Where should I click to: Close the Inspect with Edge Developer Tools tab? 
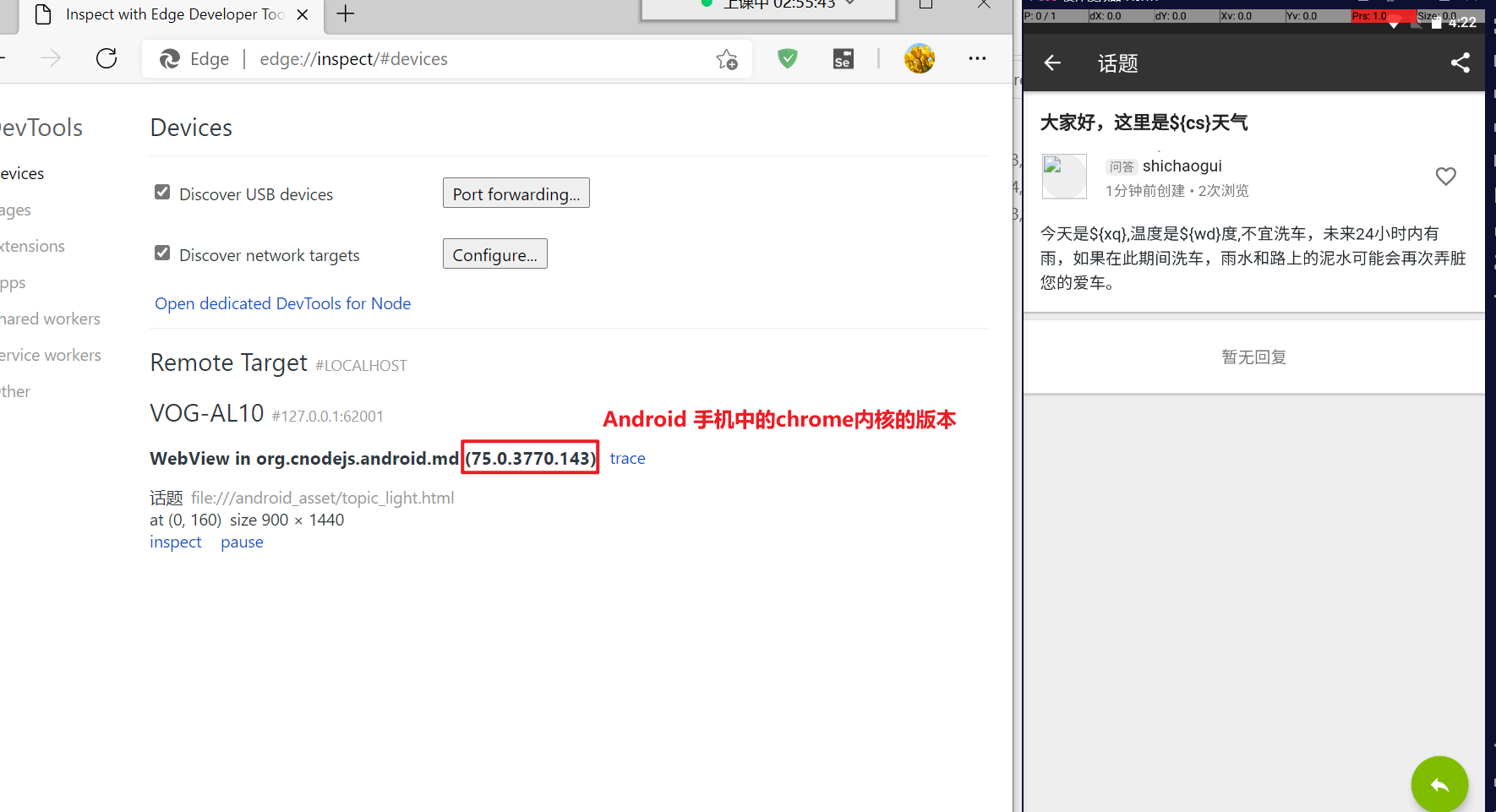pos(303,14)
